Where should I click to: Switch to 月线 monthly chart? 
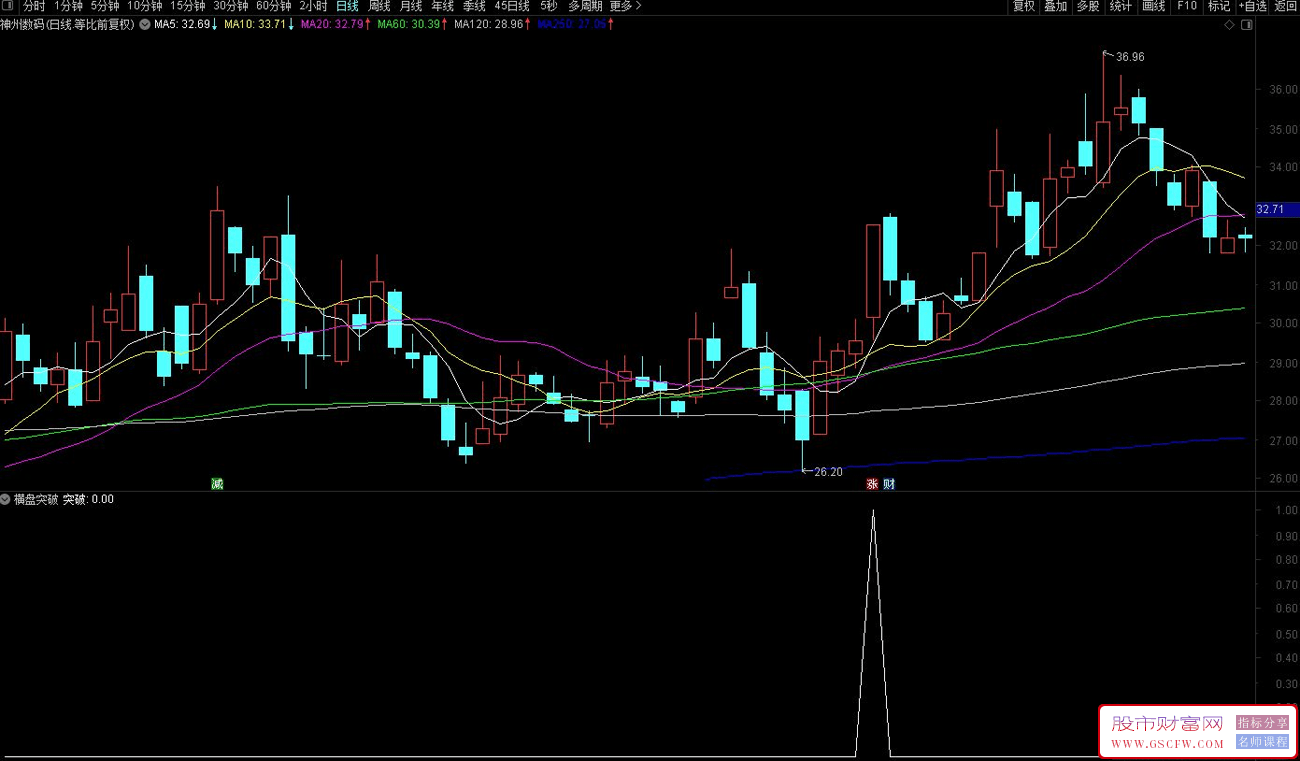pyautogui.click(x=410, y=6)
